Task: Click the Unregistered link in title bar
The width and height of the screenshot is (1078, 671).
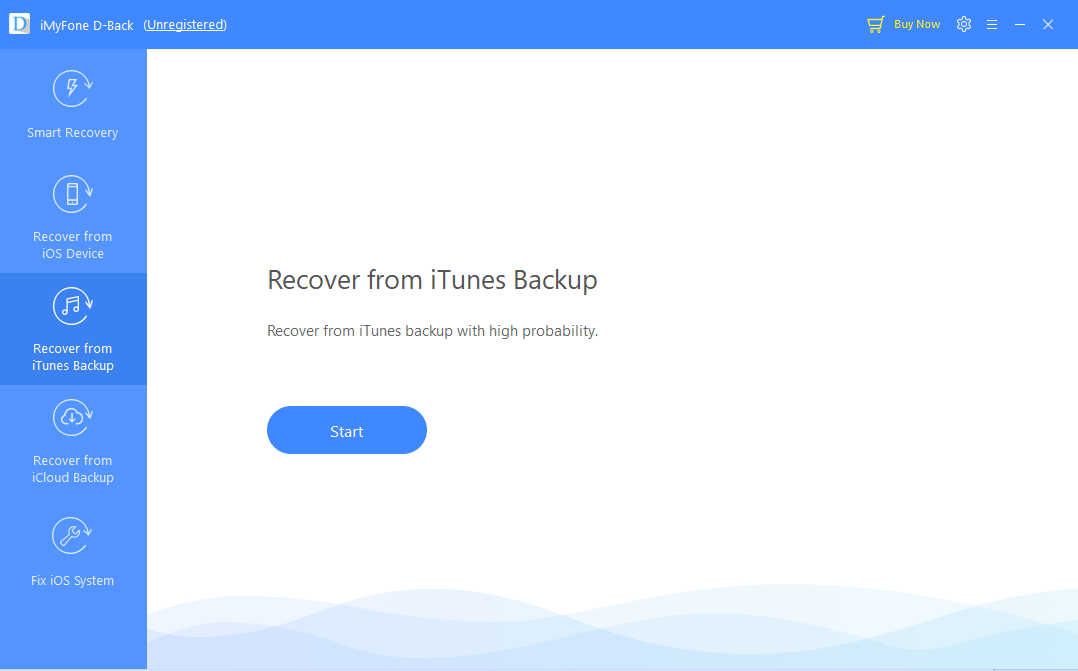Action: click(185, 25)
